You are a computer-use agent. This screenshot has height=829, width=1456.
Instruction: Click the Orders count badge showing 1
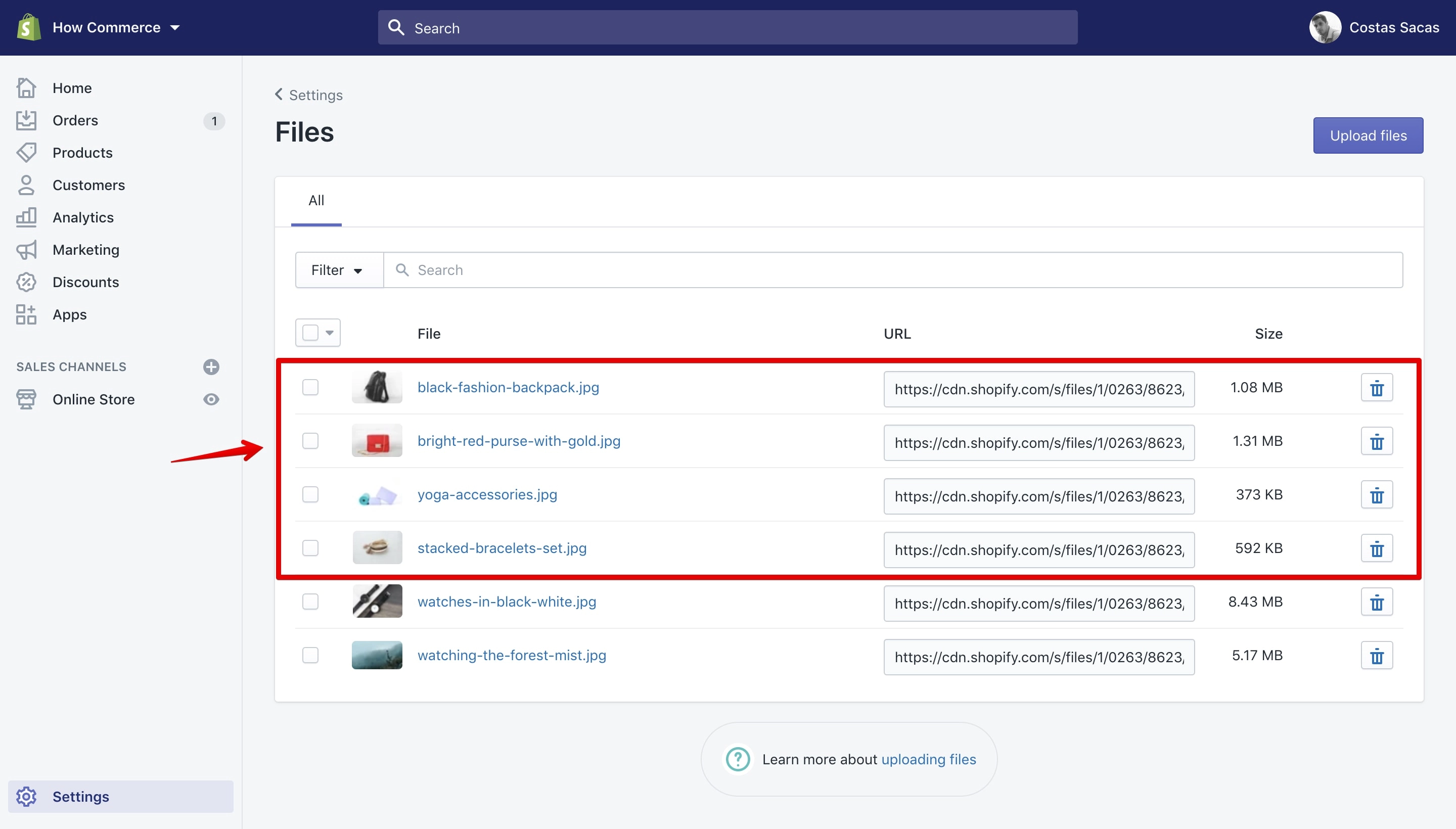214,121
